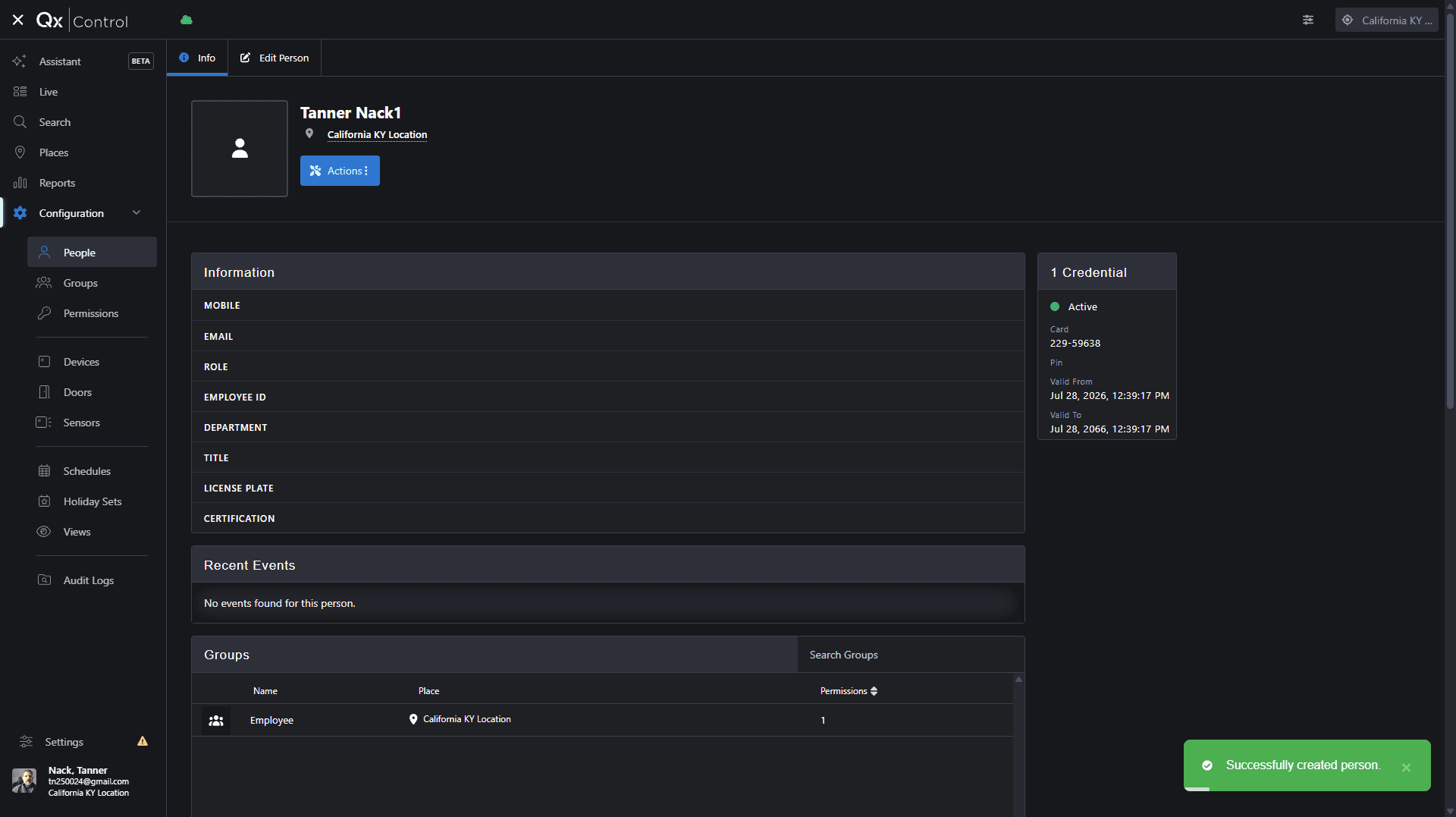This screenshot has width=1456, height=817.
Task: Open the Assistant beta page
Action: point(83,61)
